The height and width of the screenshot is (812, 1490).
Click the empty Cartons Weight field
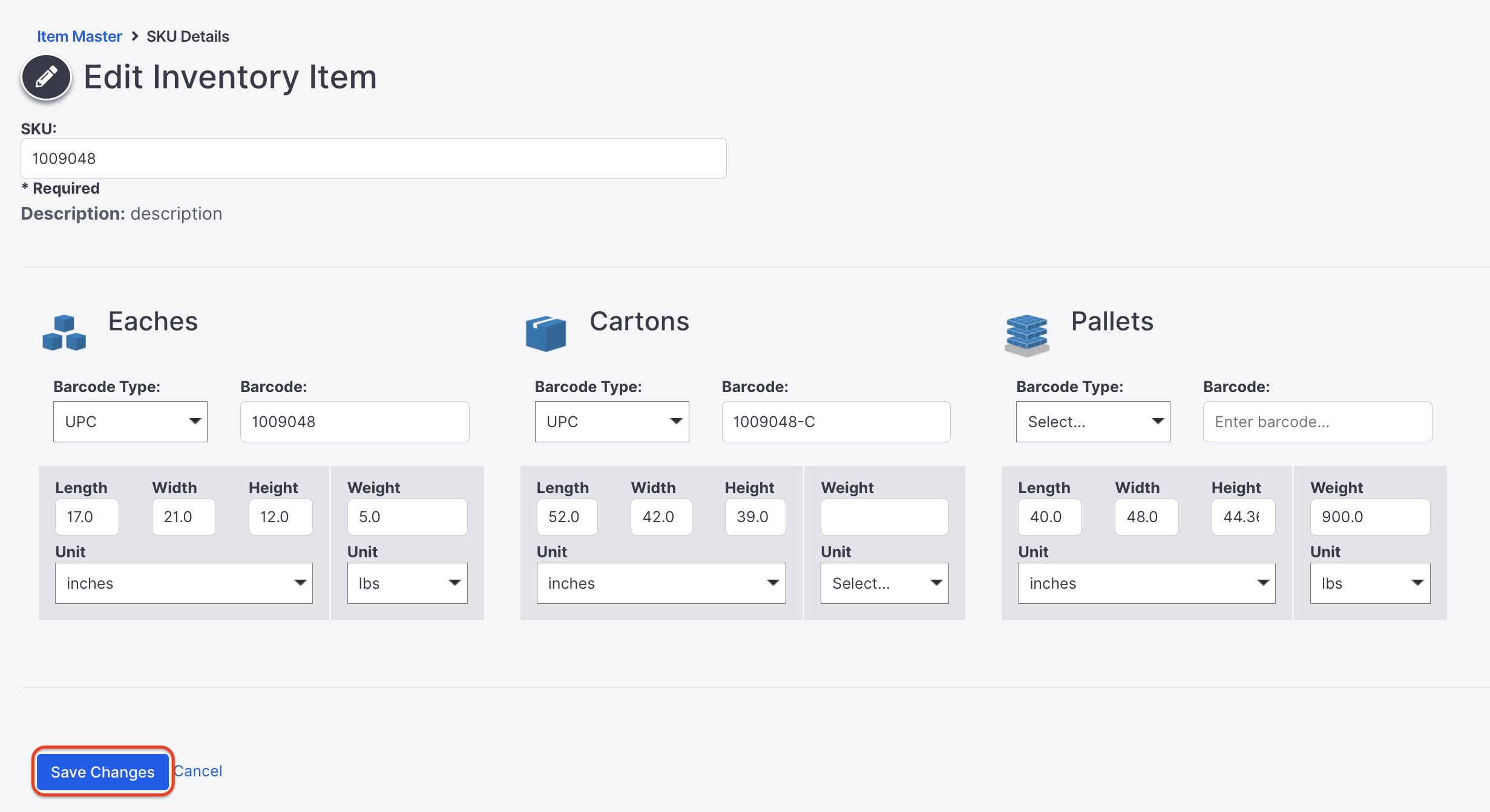coord(884,517)
